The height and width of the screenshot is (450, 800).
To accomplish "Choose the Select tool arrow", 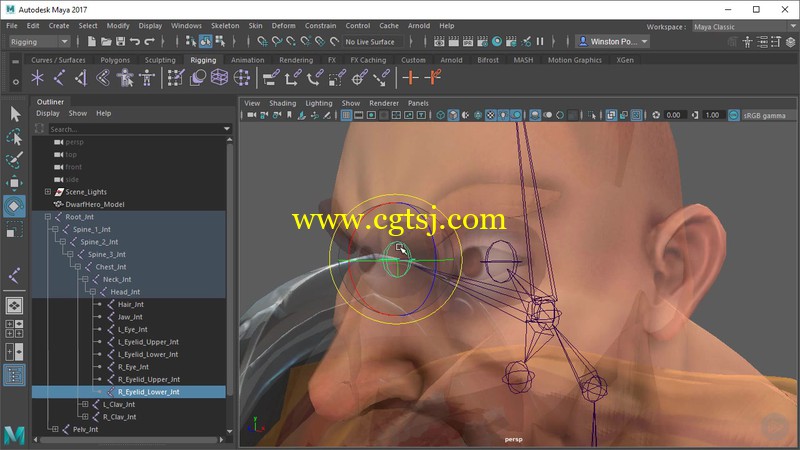I will pyautogui.click(x=15, y=113).
